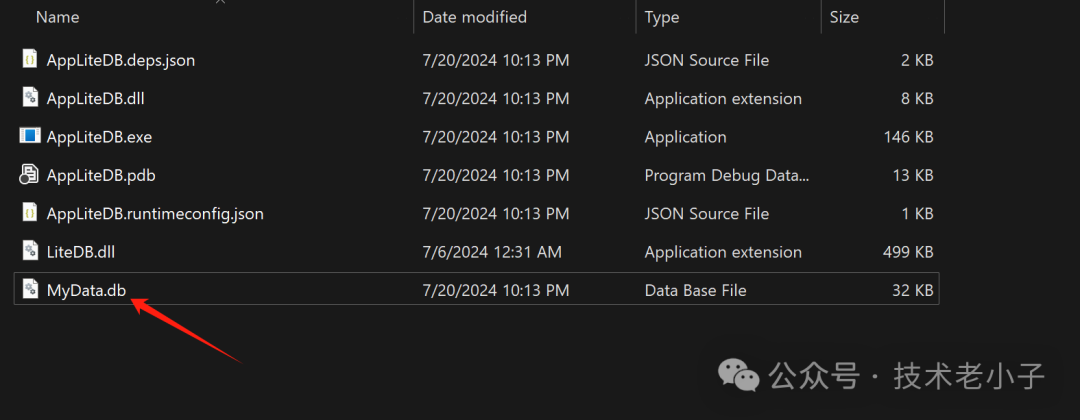Click the AppLiteDB.exe application icon
The width and height of the screenshot is (1080, 420).
[30, 136]
